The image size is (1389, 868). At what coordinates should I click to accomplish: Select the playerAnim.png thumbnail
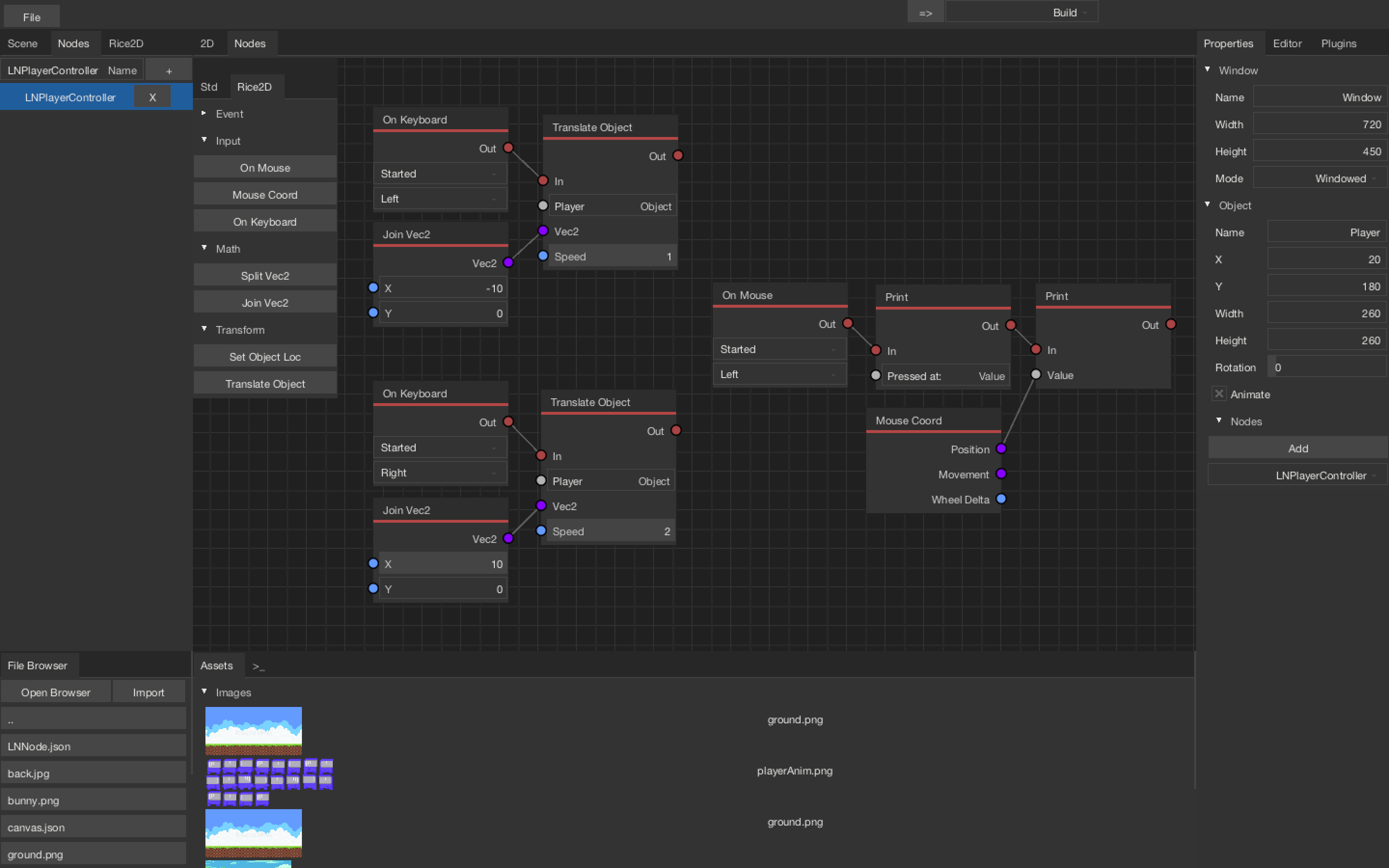pos(269,782)
